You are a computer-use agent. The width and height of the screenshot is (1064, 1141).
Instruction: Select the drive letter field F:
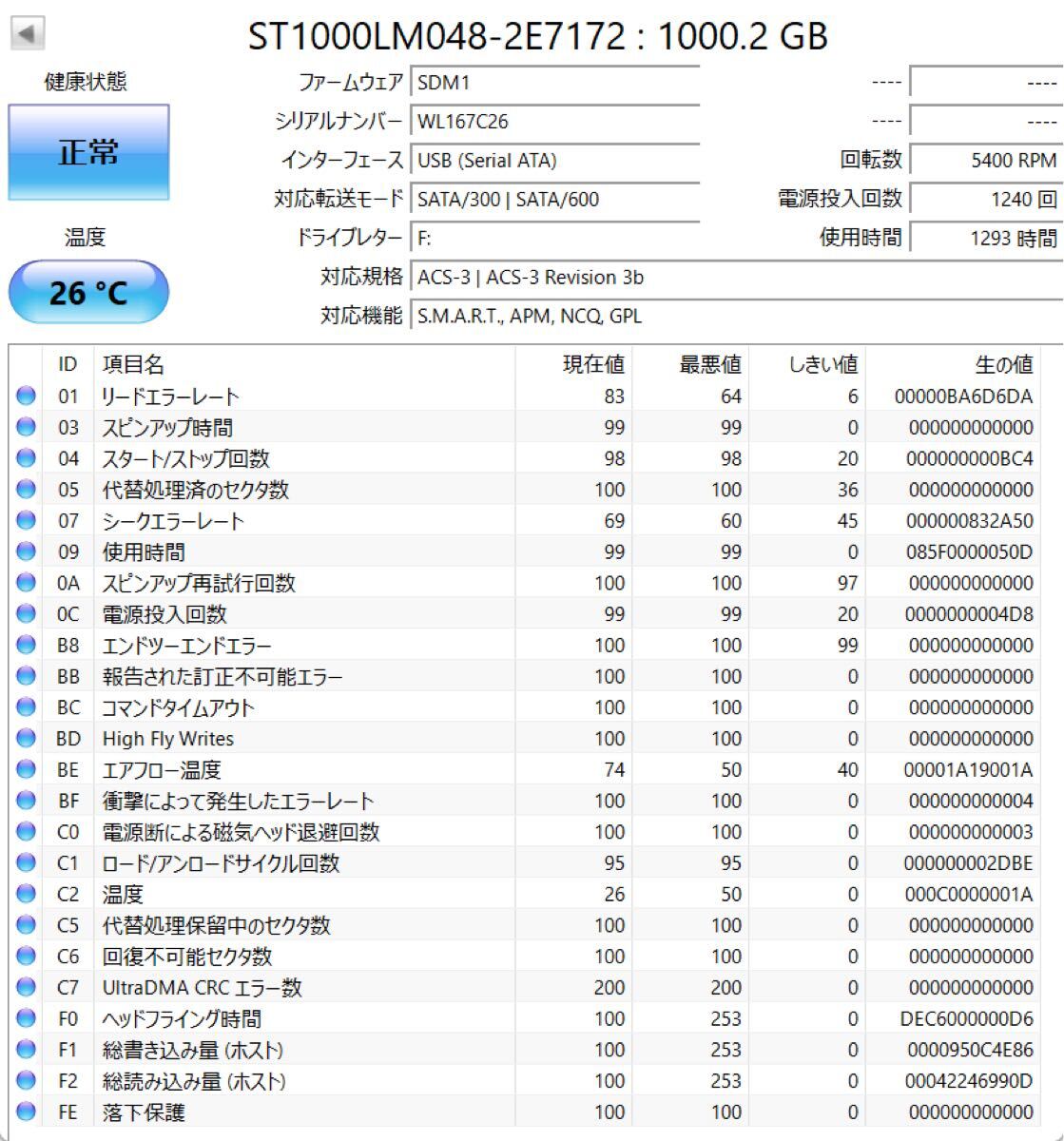tap(554, 238)
